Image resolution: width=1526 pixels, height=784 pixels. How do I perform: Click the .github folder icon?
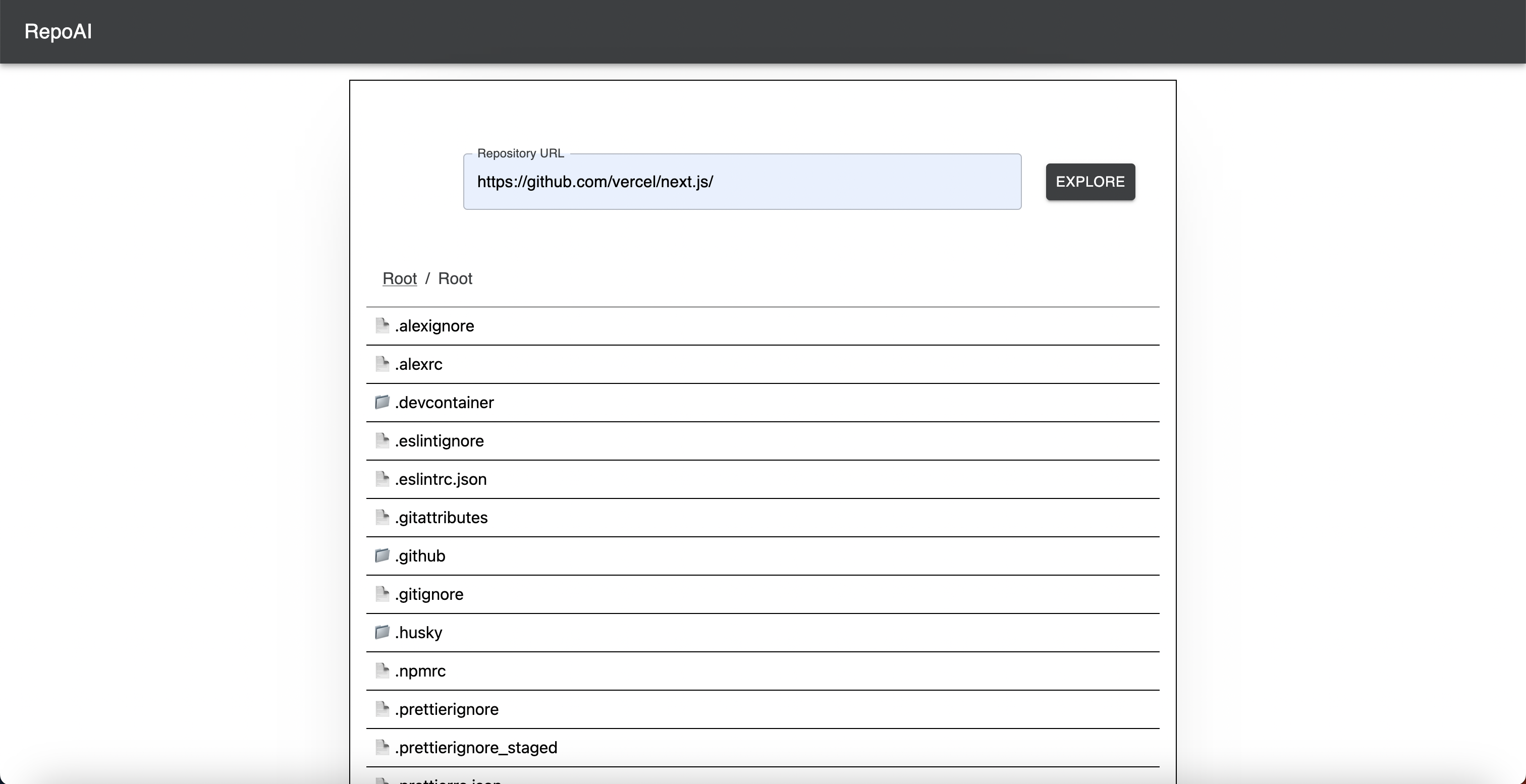382,555
